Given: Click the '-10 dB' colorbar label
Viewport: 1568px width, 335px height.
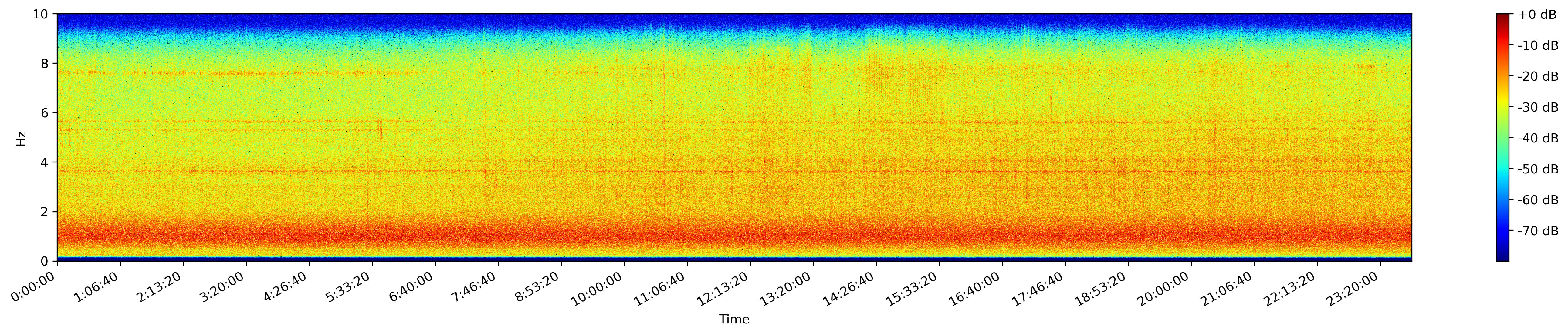Looking at the screenshot, I should pyautogui.click(x=1538, y=45).
